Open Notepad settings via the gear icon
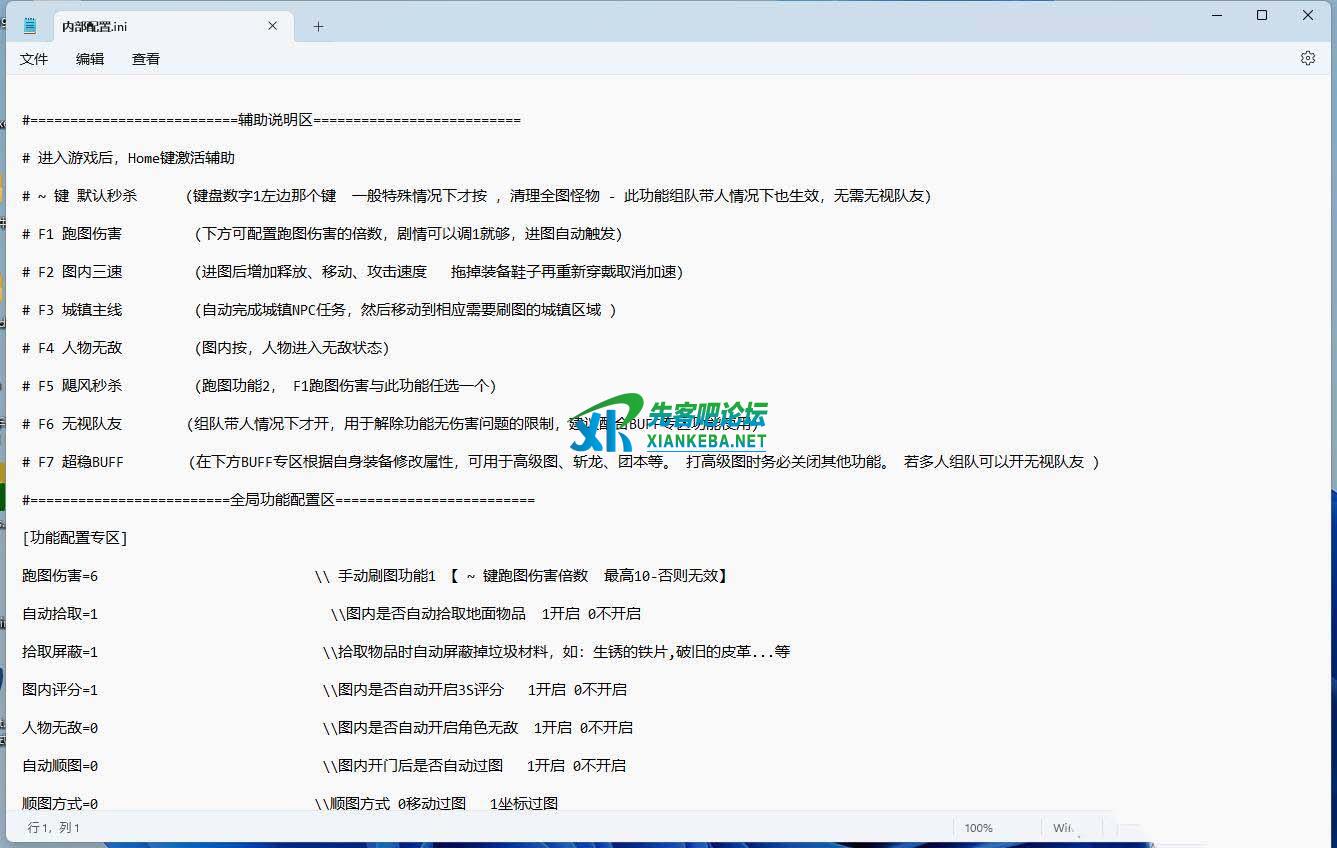The image size is (1337, 848). click(1307, 59)
